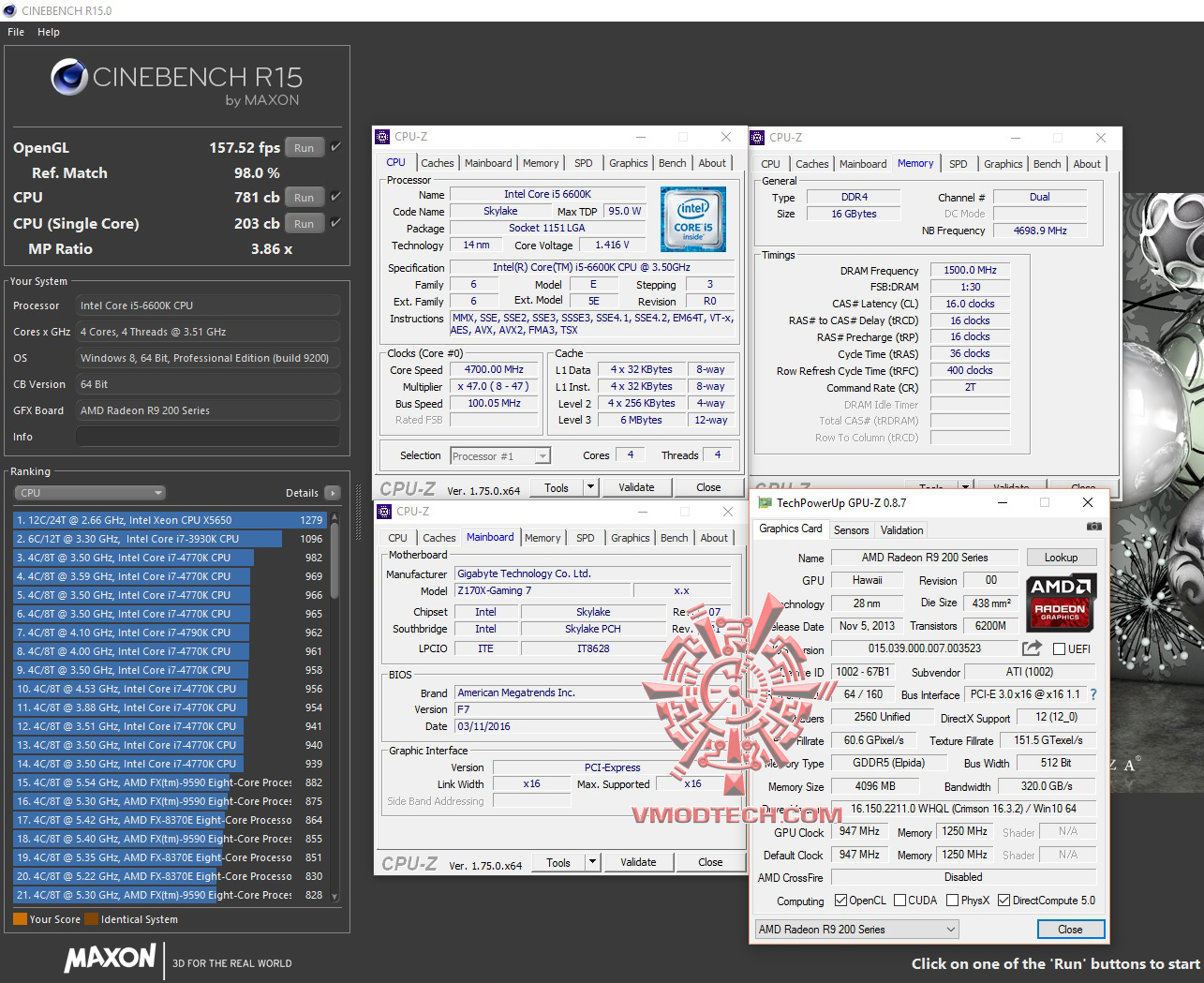Click the Core Speed value 4700.00 MHz

[494, 369]
